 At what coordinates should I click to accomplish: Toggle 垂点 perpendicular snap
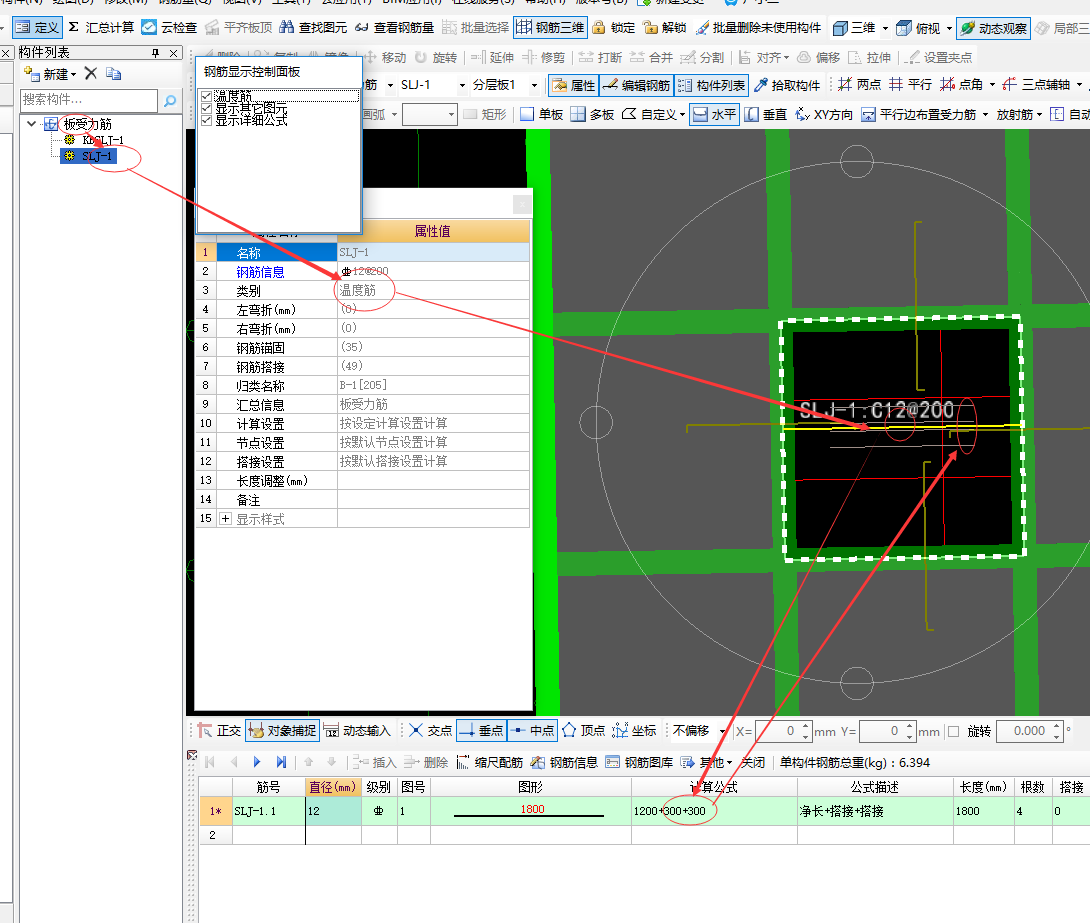point(481,730)
